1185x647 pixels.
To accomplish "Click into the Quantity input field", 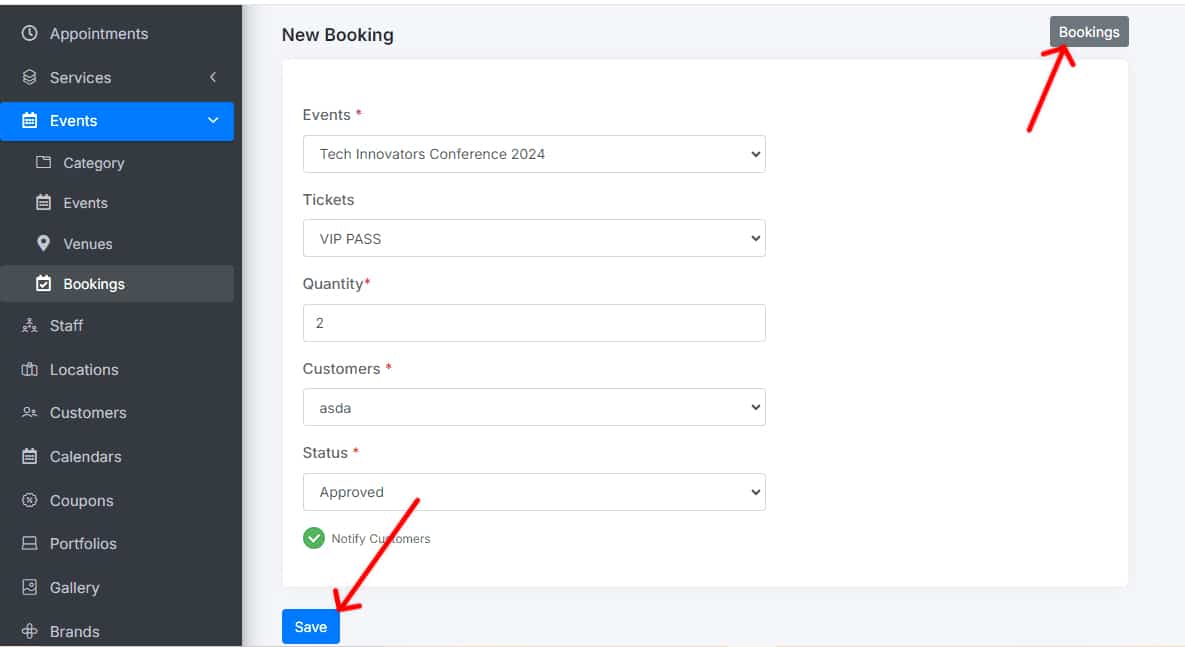I will (533, 323).
